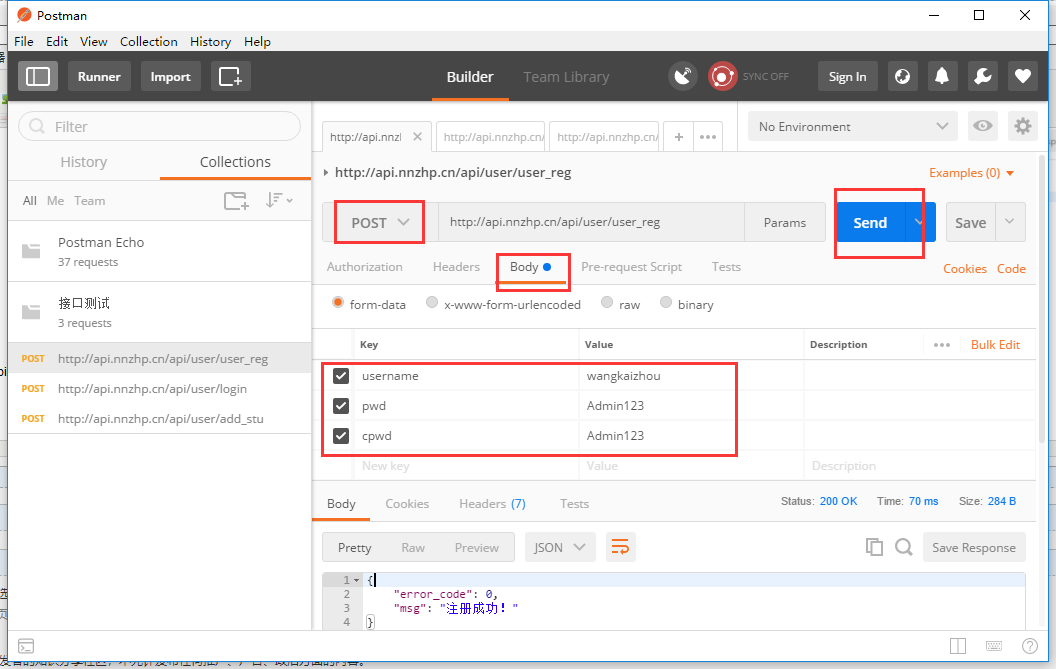Toggle two-pane layout icon in status bar

click(958, 647)
